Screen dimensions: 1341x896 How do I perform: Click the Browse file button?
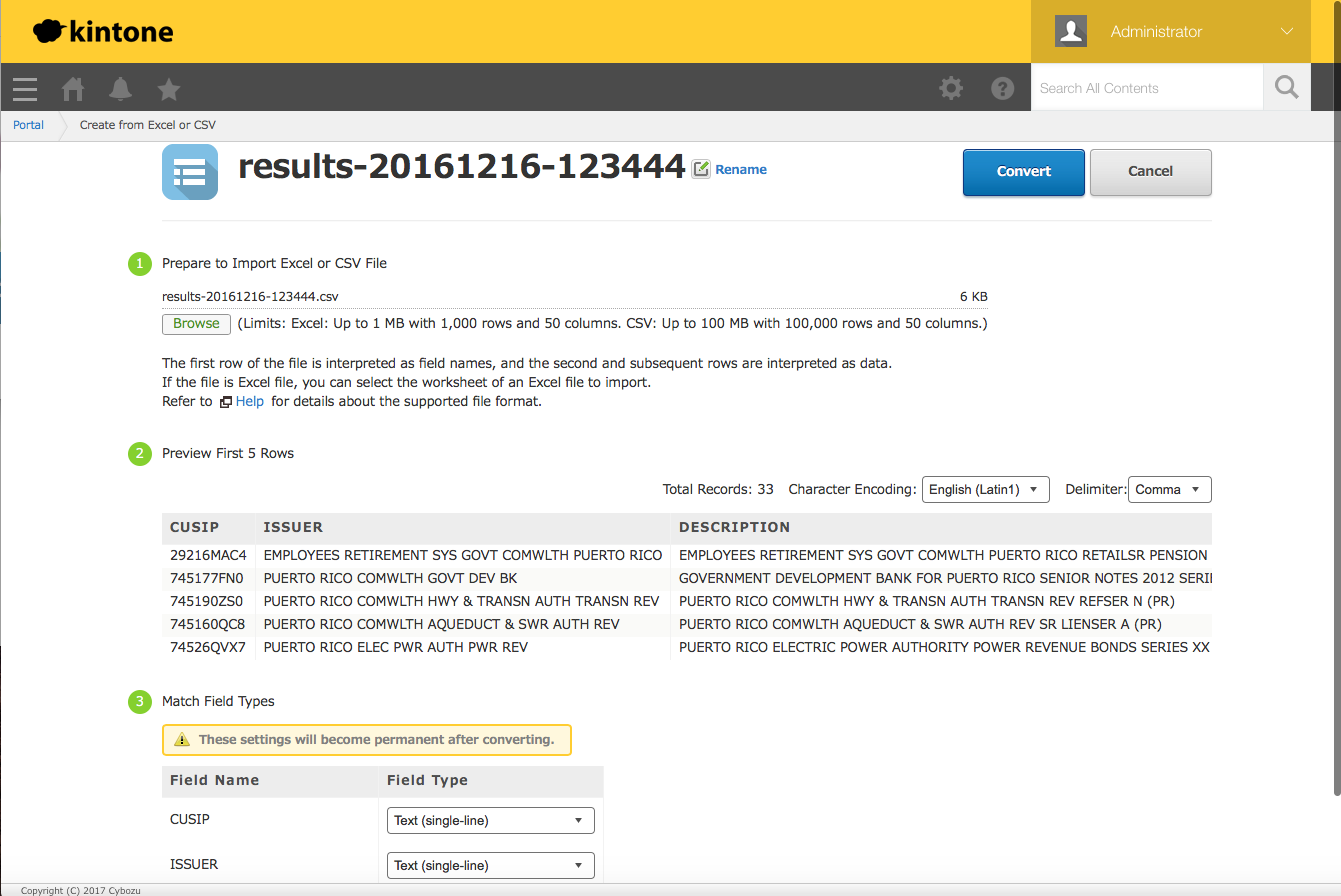196,324
